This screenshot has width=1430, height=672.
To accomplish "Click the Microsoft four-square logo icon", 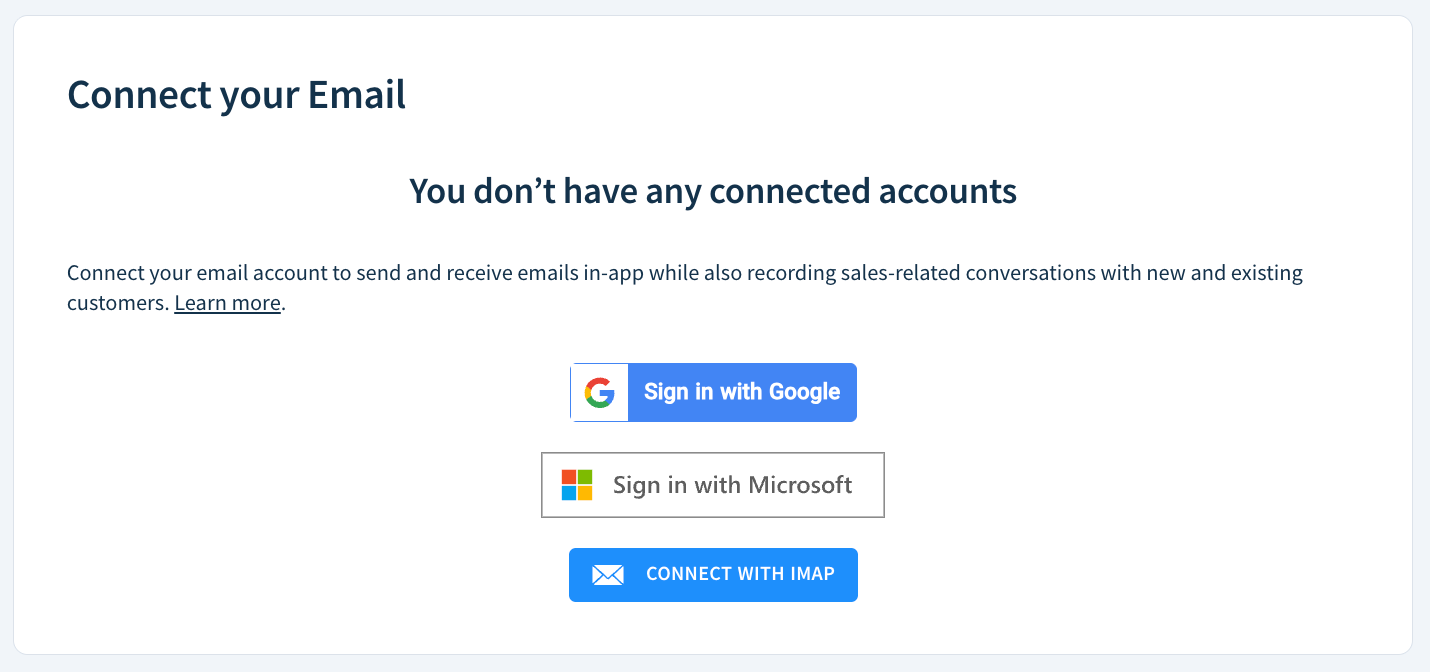I will [x=576, y=484].
